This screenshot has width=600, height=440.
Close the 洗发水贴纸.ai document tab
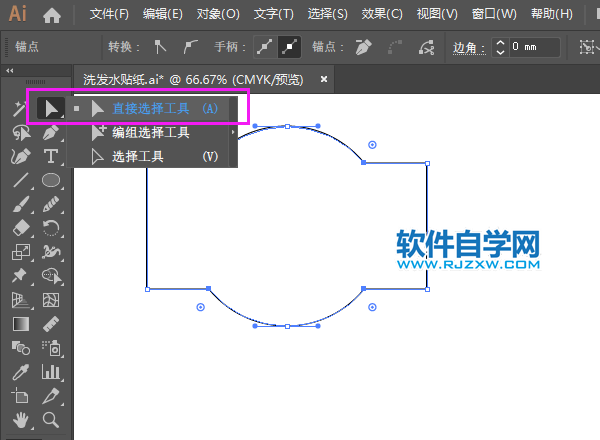point(324,79)
